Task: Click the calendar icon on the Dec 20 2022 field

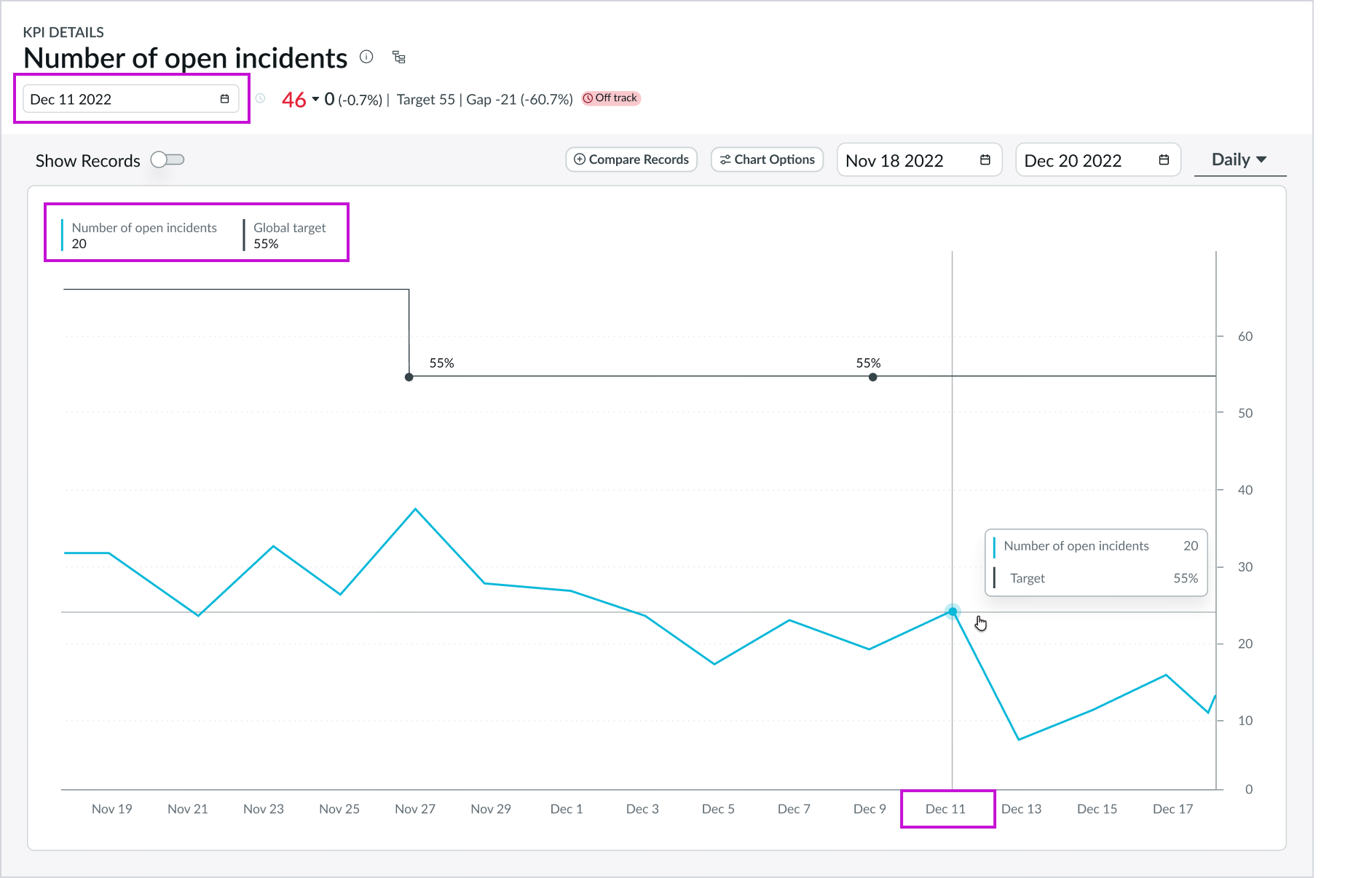Action: pos(1162,159)
